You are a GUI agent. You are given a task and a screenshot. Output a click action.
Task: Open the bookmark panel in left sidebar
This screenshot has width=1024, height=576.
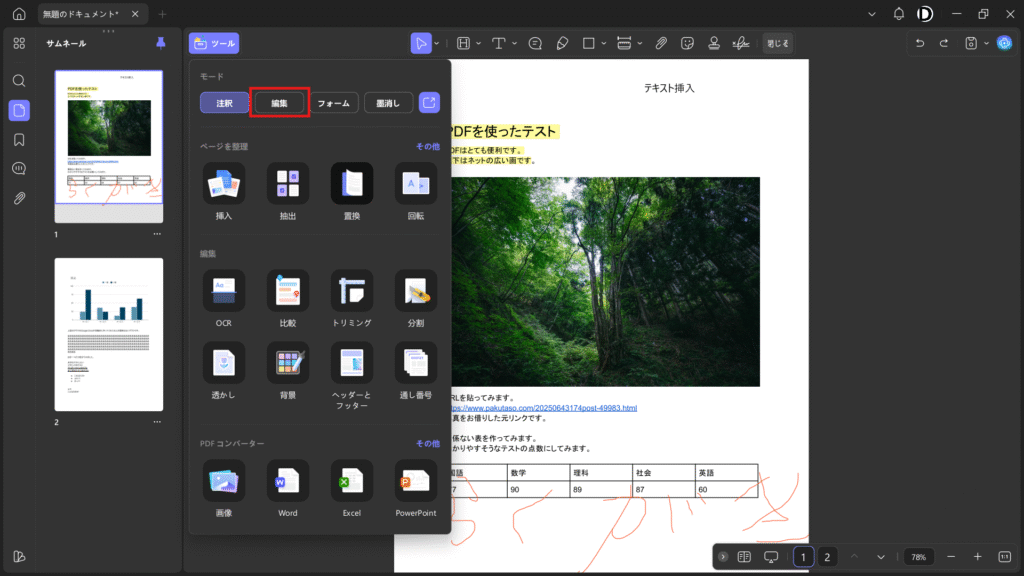click(x=19, y=140)
